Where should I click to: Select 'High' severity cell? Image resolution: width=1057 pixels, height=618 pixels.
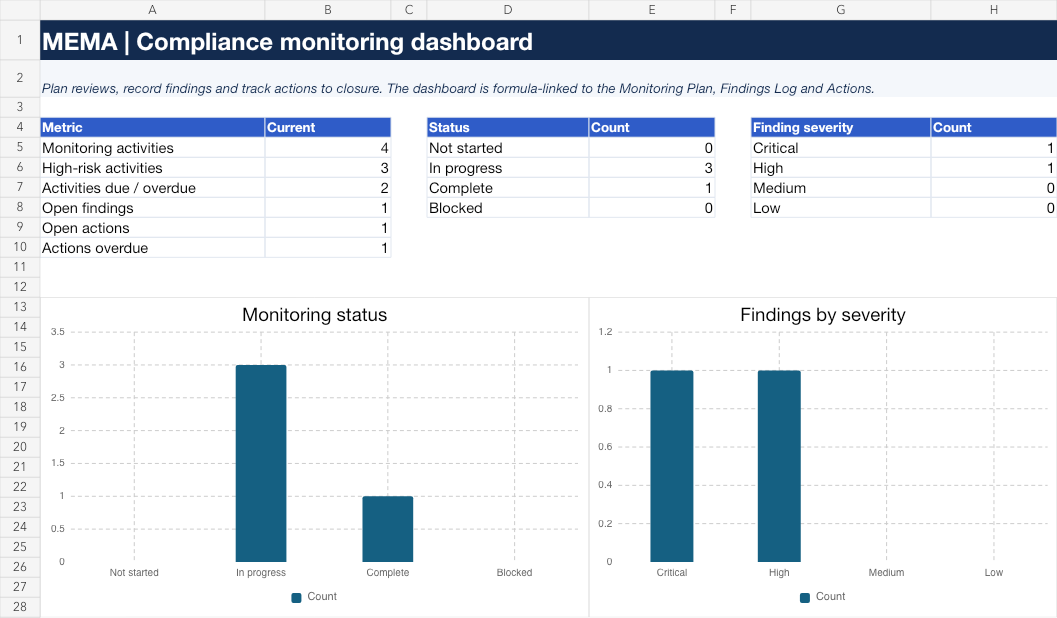pos(841,168)
